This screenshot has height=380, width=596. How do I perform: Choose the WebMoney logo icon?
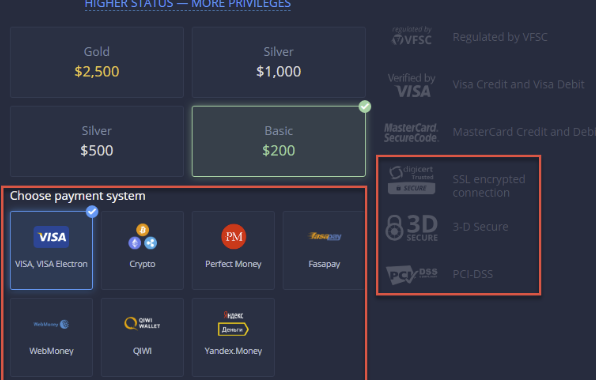click(x=51, y=324)
